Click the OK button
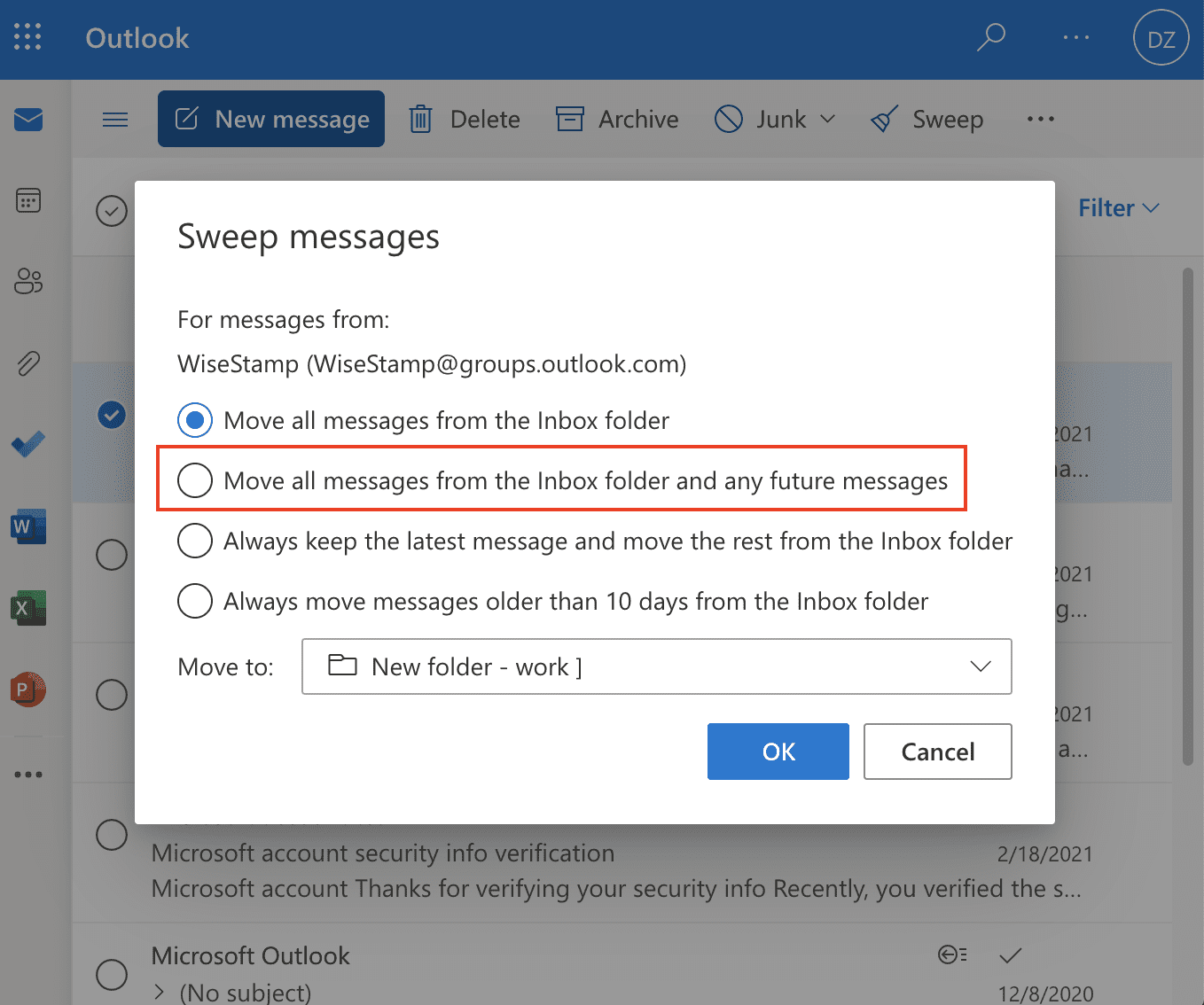 point(778,752)
